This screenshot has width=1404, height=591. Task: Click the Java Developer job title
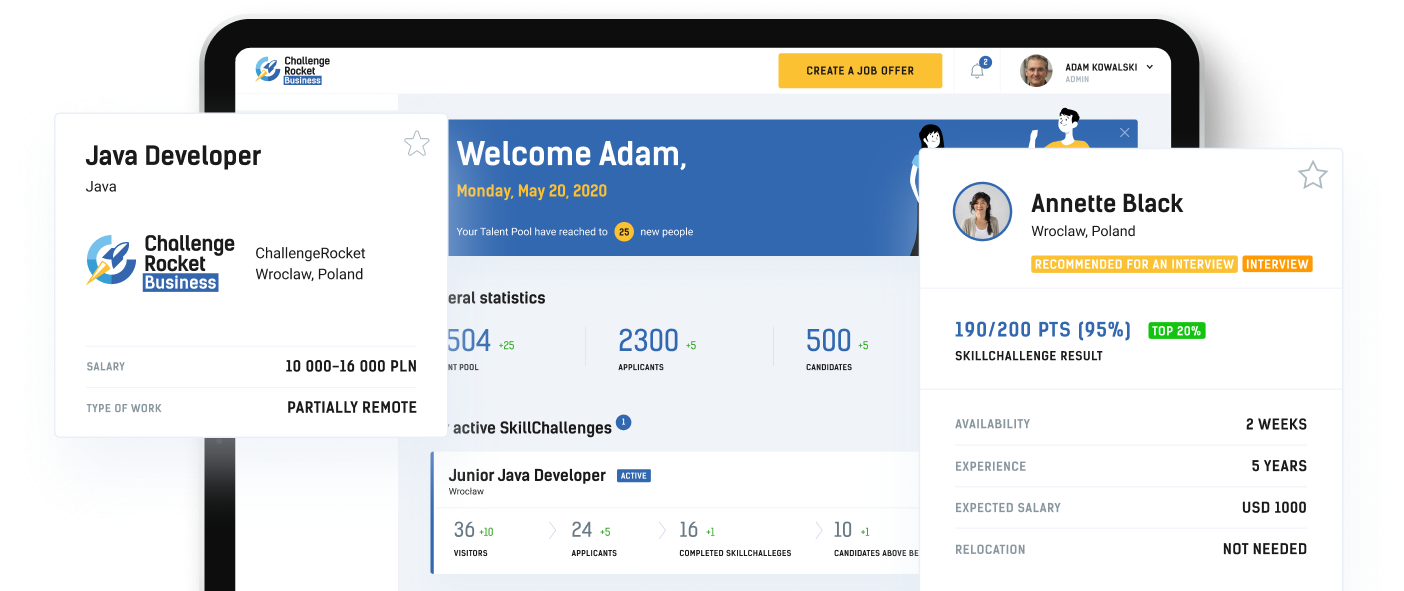coord(173,156)
